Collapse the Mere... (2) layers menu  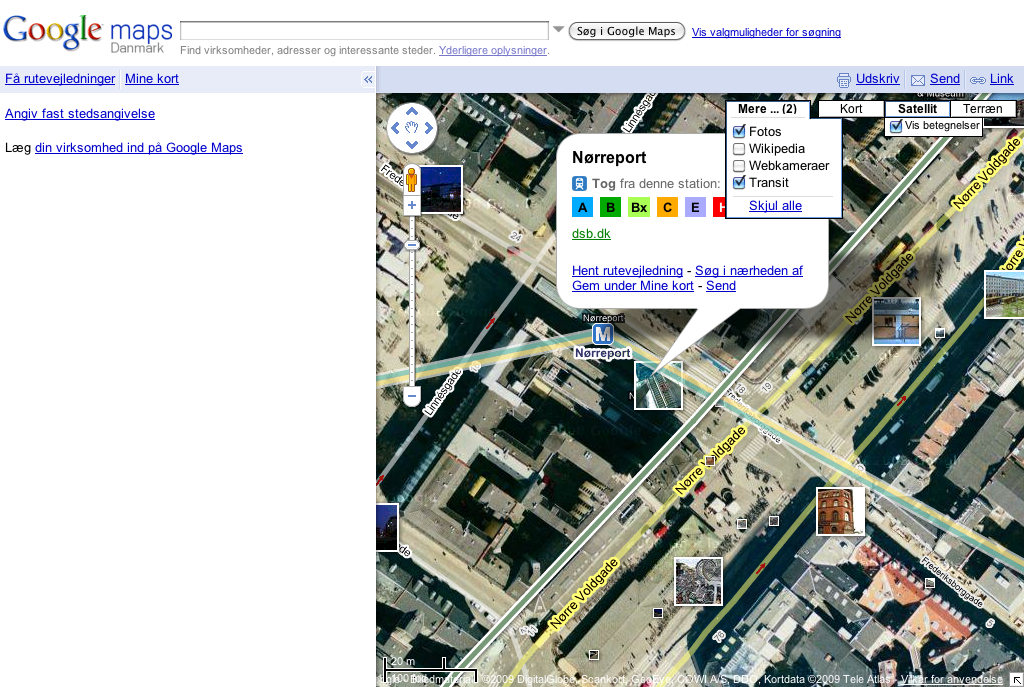coord(767,109)
